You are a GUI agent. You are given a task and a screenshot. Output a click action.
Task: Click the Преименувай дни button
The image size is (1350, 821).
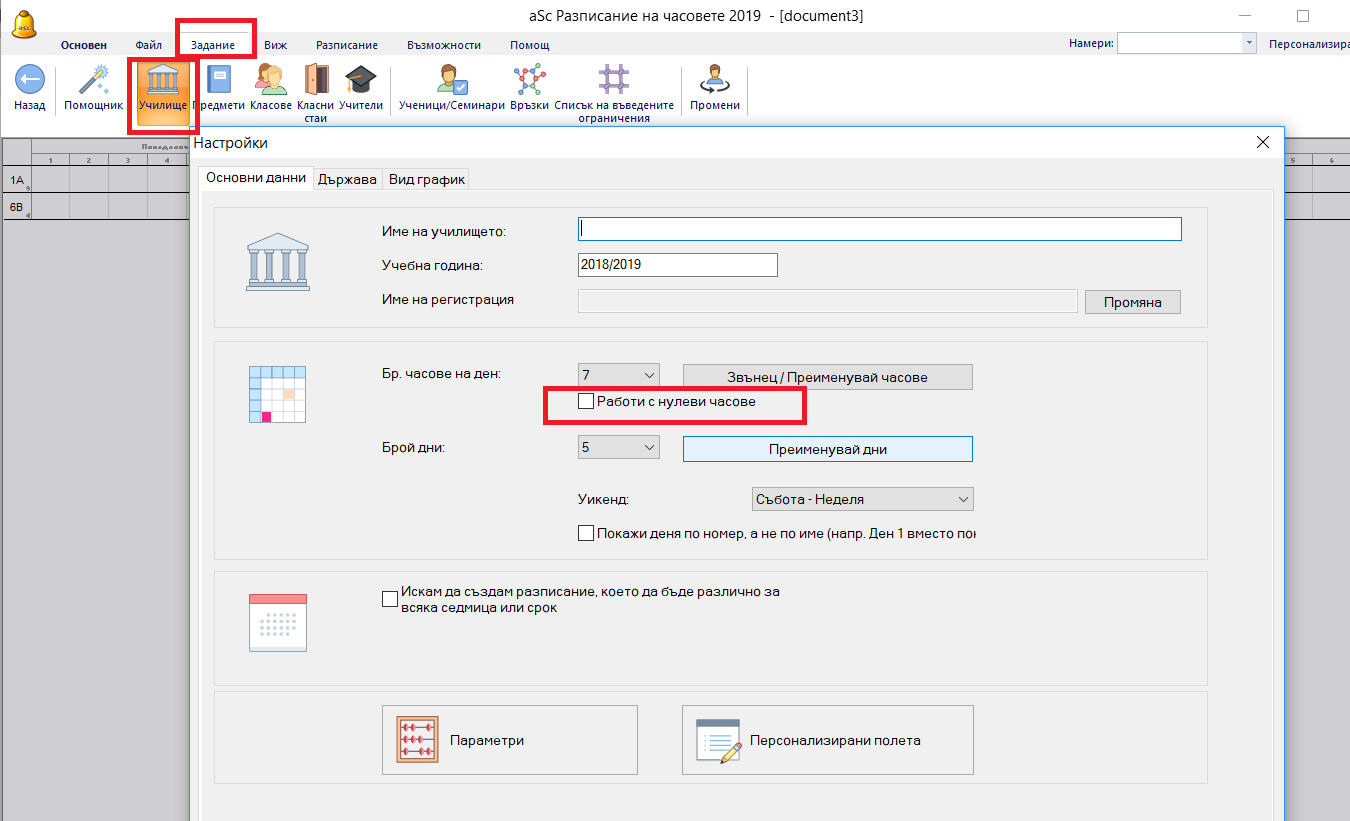pos(827,449)
